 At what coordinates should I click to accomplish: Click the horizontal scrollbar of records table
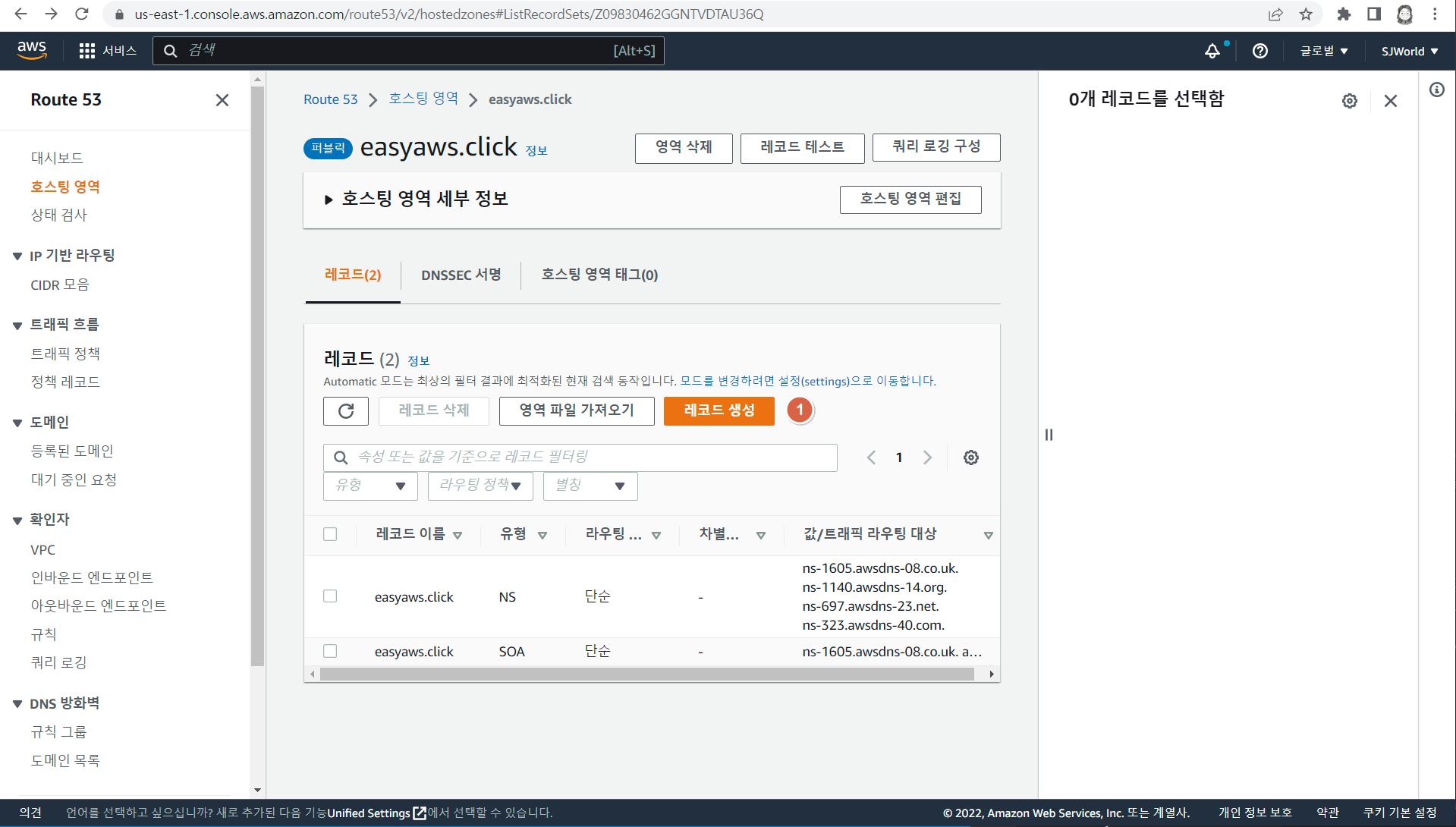click(x=646, y=674)
